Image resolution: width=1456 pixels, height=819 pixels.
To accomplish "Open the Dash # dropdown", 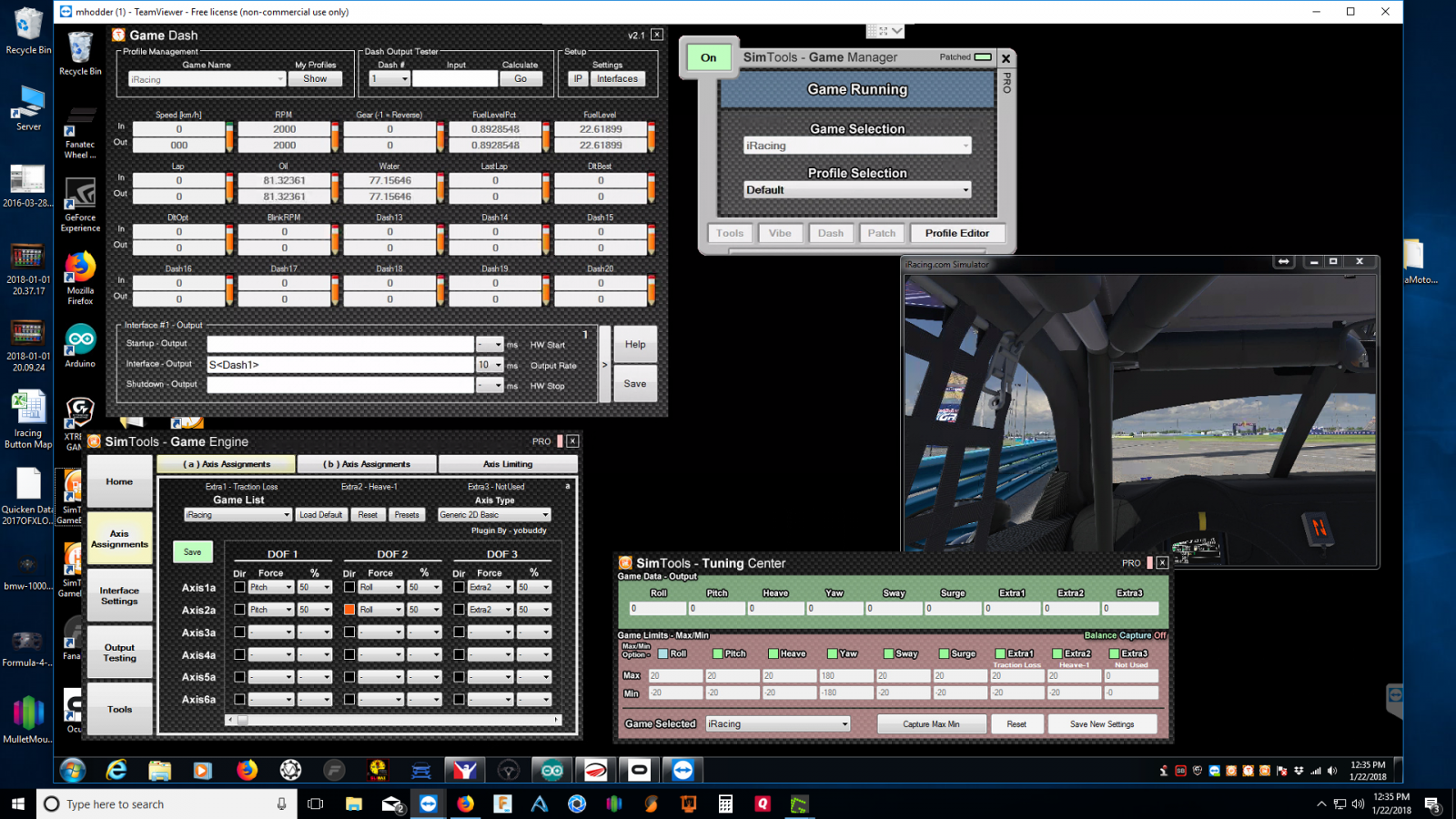I will [389, 79].
